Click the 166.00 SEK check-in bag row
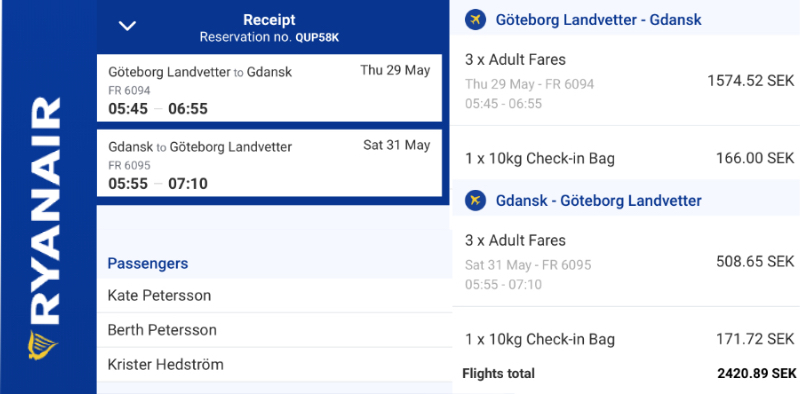Viewport: 800px width, 394px height. pos(626,158)
